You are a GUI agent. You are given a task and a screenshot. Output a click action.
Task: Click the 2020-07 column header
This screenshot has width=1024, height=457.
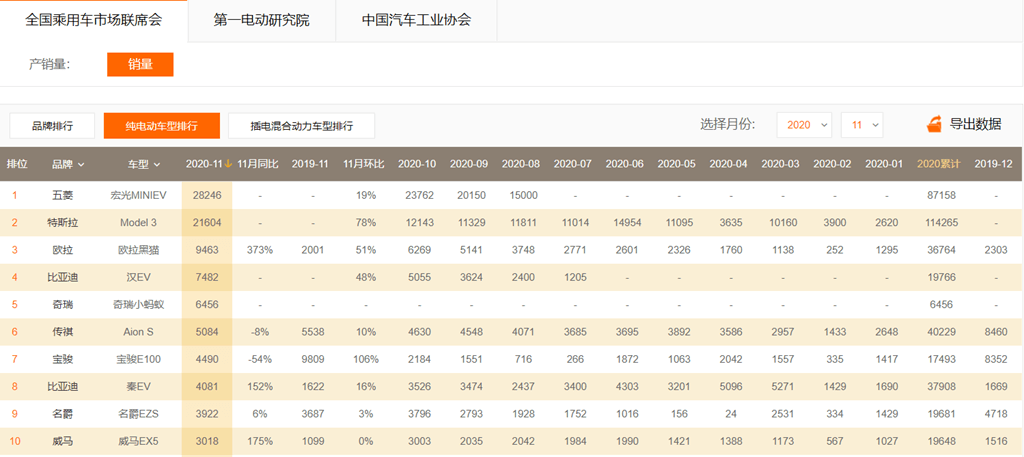pyautogui.click(x=573, y=164)
